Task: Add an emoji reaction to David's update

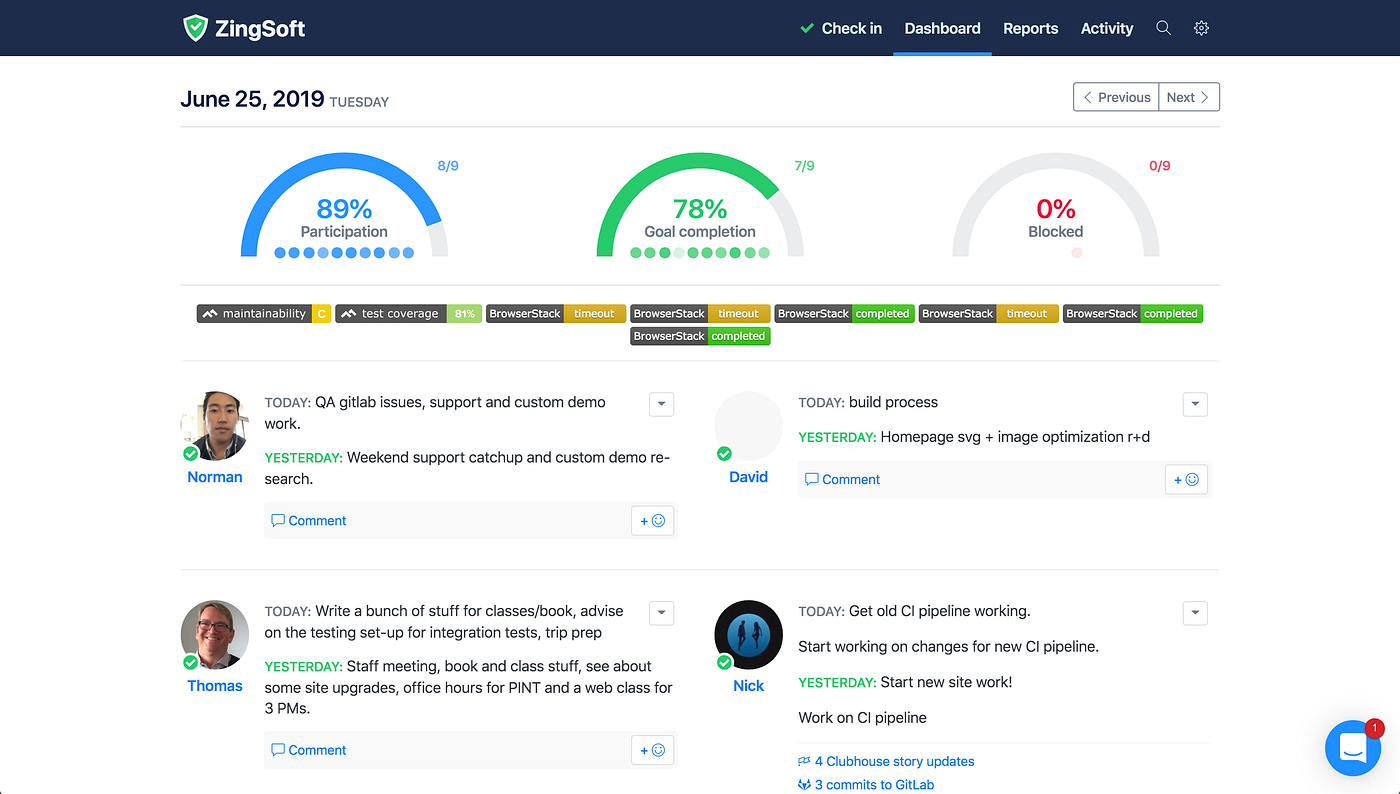Action: coord(1186,479)
